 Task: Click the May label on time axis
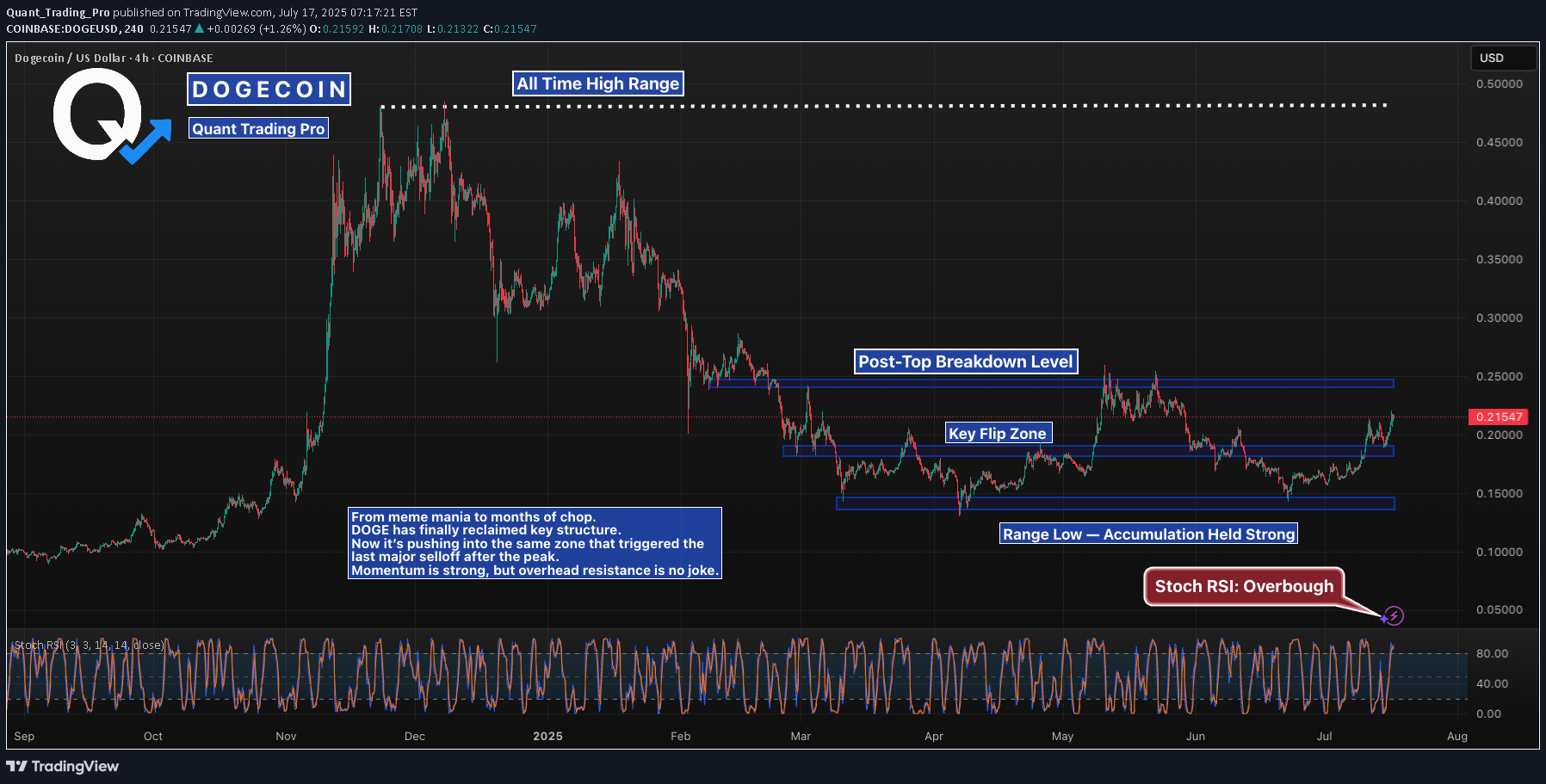click(x=1062, y=736)
